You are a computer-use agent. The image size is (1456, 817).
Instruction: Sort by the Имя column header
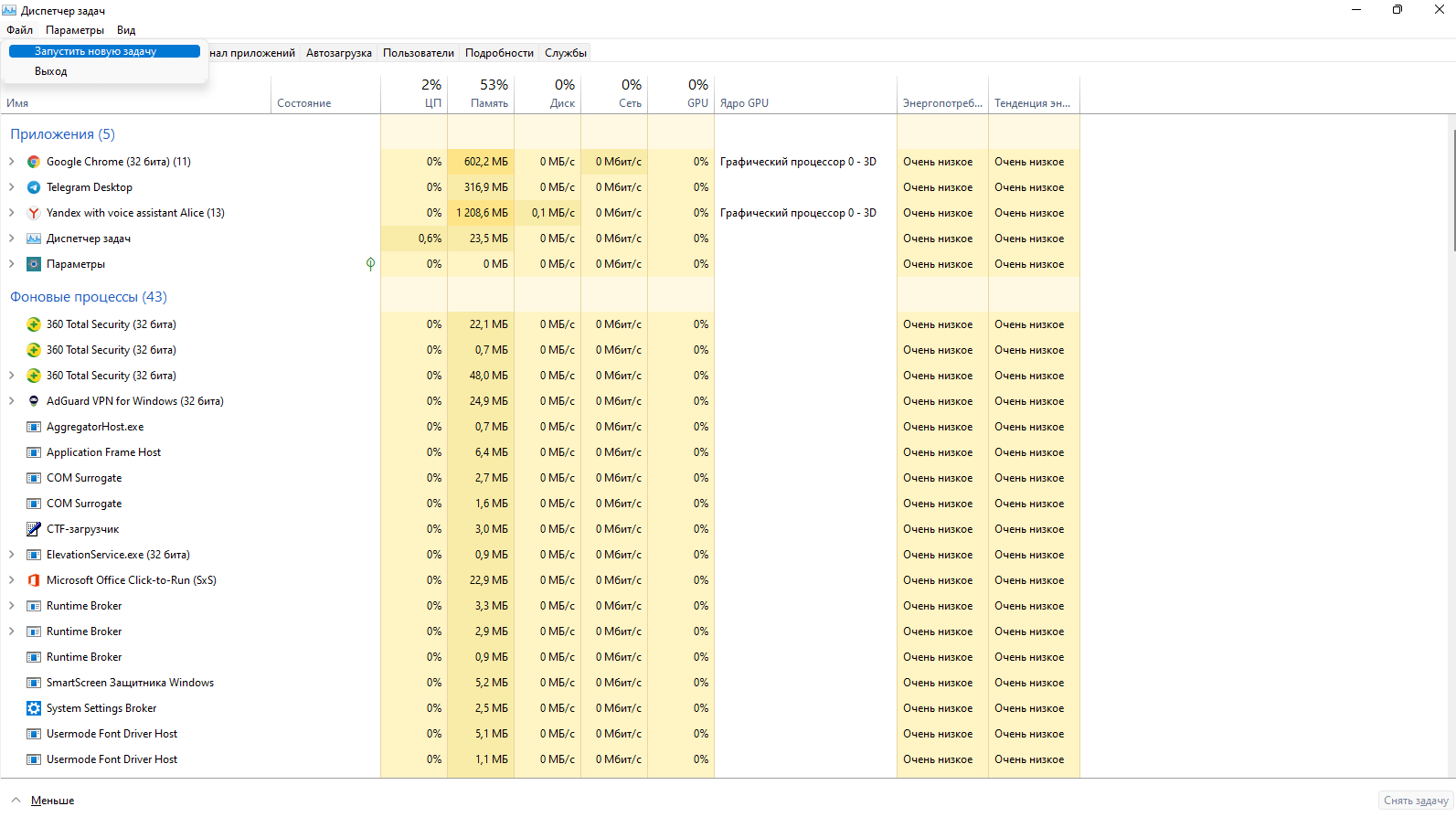135,95
